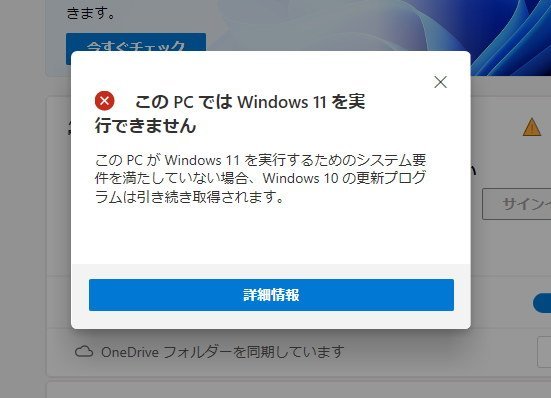This screenshot has height=398, width=551.
Task: Click the body text about Windows 10 更新プログラム
Action: click(260, 178)
